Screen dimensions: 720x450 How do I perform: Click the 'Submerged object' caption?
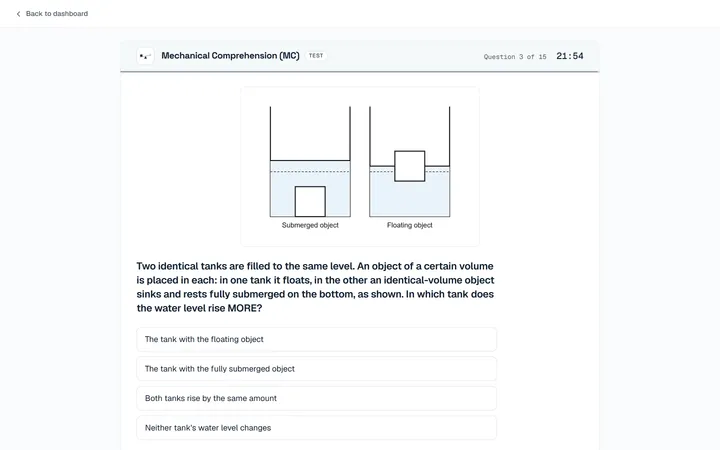[x=310, y=225]
